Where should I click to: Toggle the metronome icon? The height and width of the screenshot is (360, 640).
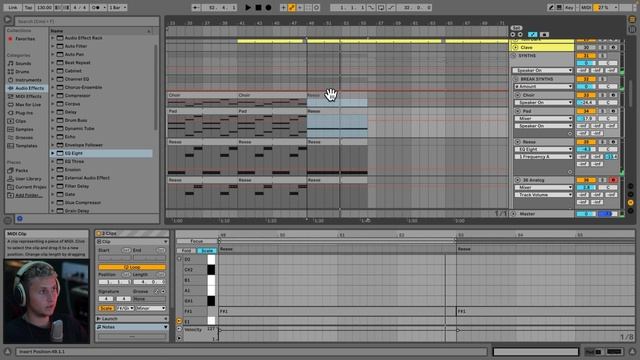coord(95,7)
